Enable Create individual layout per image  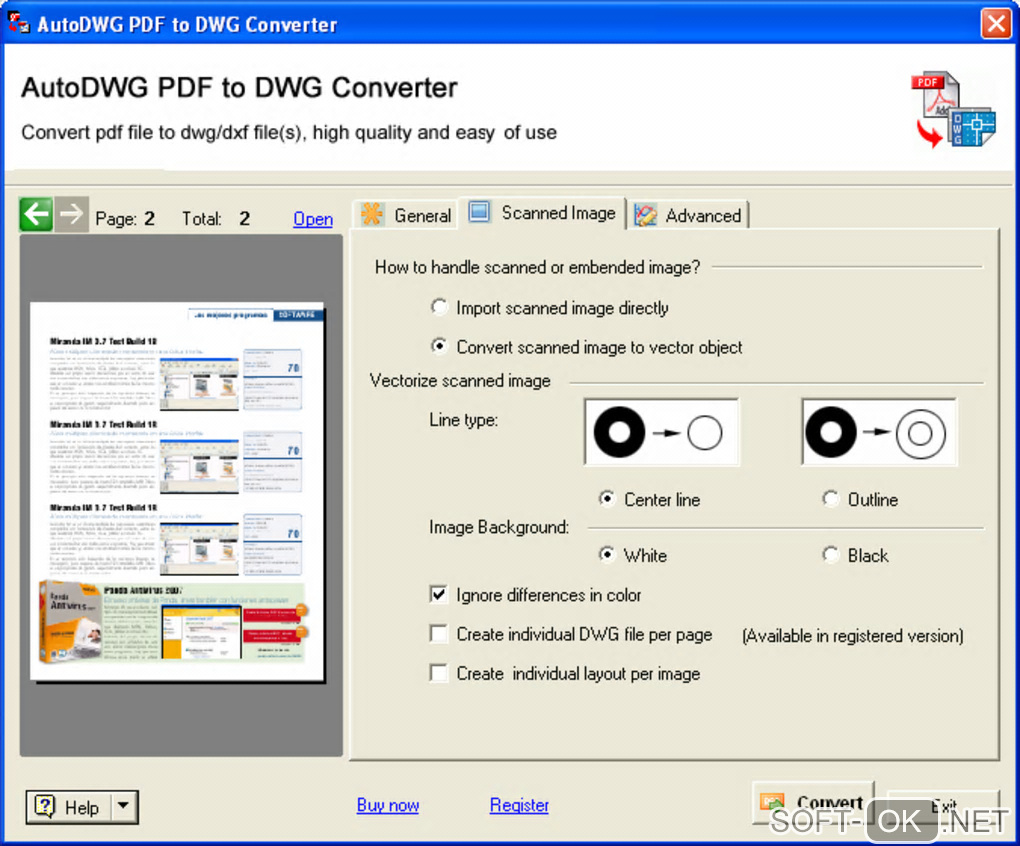click(x=565, y=674)
